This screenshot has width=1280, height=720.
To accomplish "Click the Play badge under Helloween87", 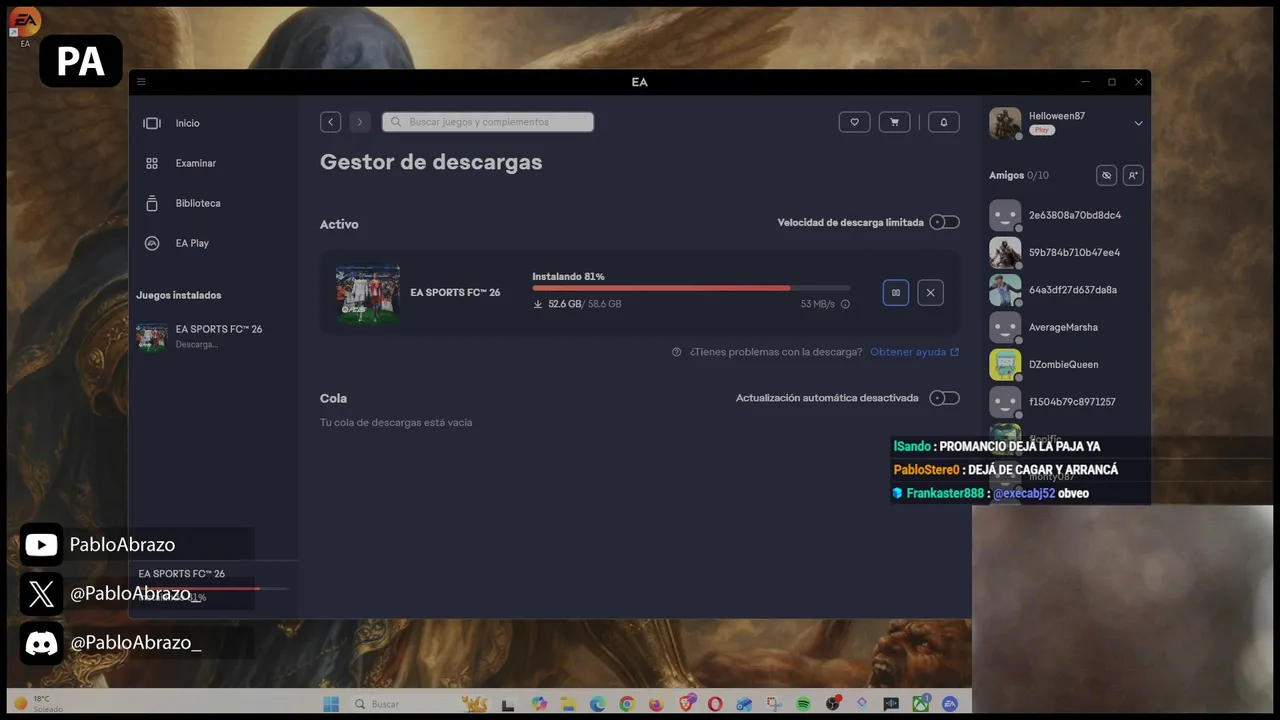I will [1042, 130].
